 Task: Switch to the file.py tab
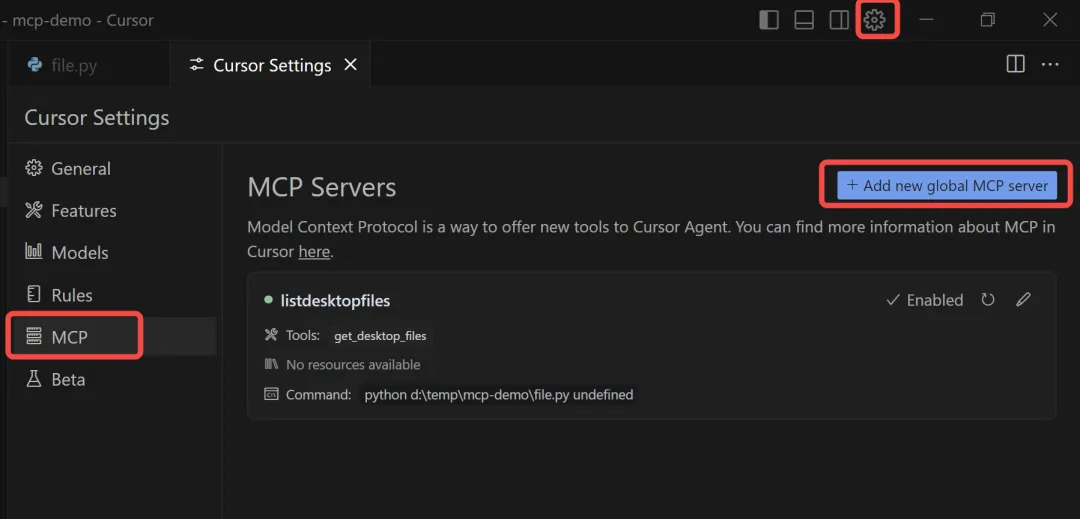pyautogui.click(x=87, y=65)
